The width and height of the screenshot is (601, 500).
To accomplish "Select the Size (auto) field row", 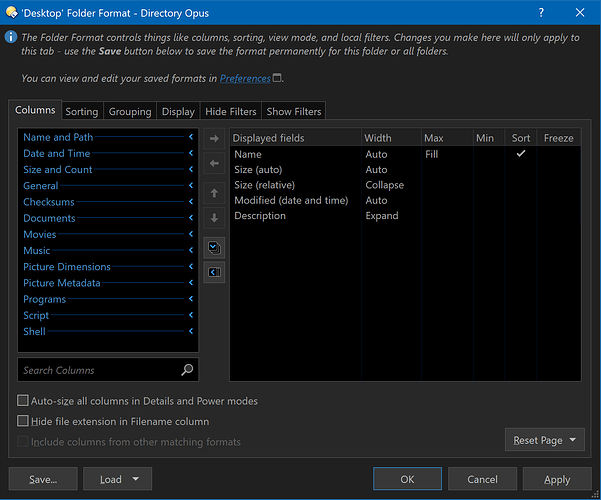I will (x=405, y=169).
